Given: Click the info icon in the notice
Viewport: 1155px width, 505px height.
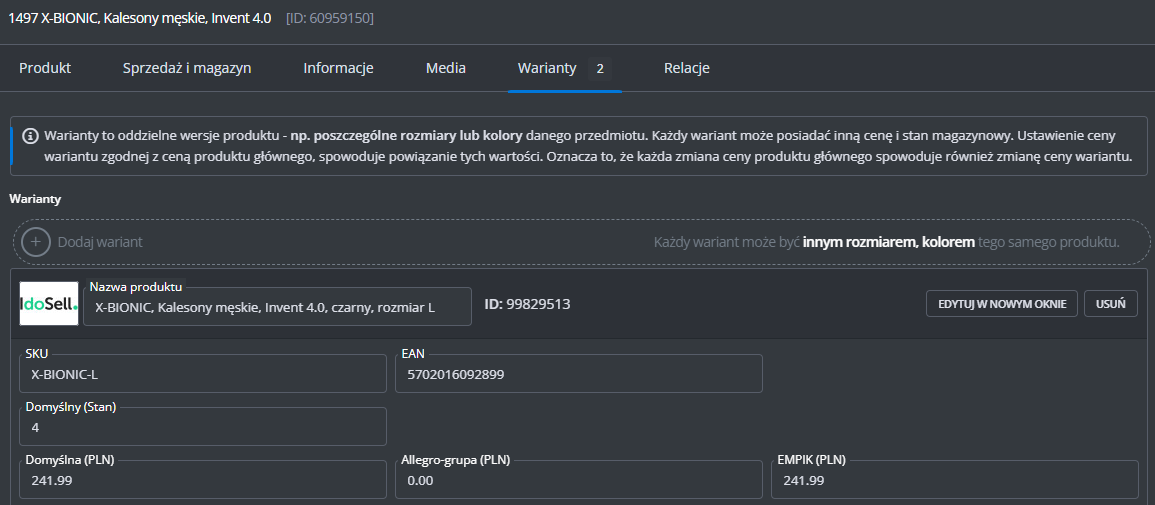Looking at the screenshot, I should coord(30,135).
